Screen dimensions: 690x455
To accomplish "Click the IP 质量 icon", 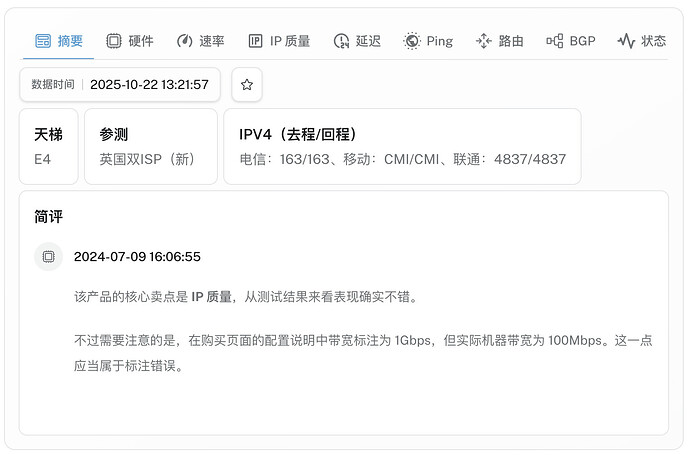I will (x=255, y=41).
